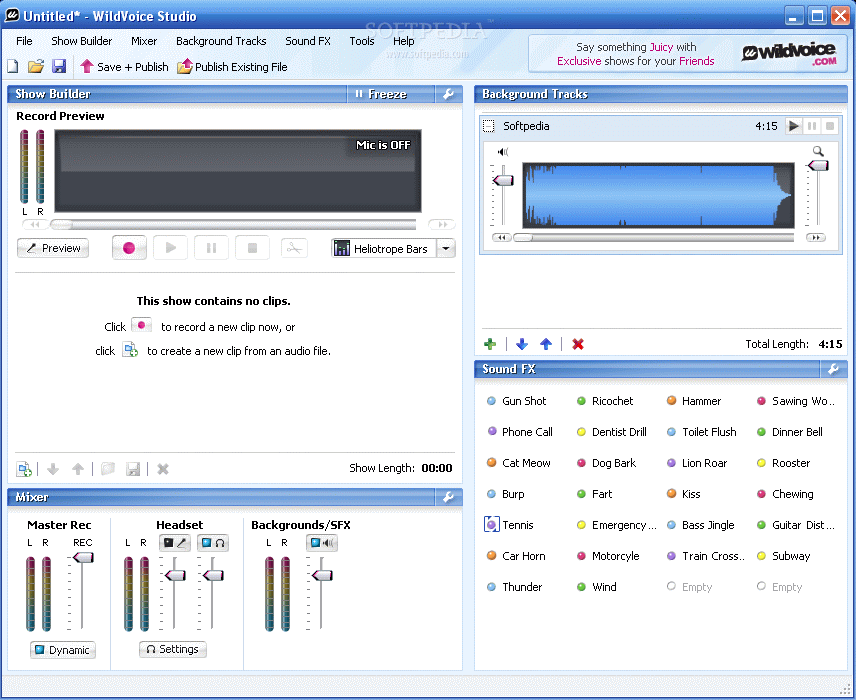Open the Sound FX menu

(x=307, y=41)
